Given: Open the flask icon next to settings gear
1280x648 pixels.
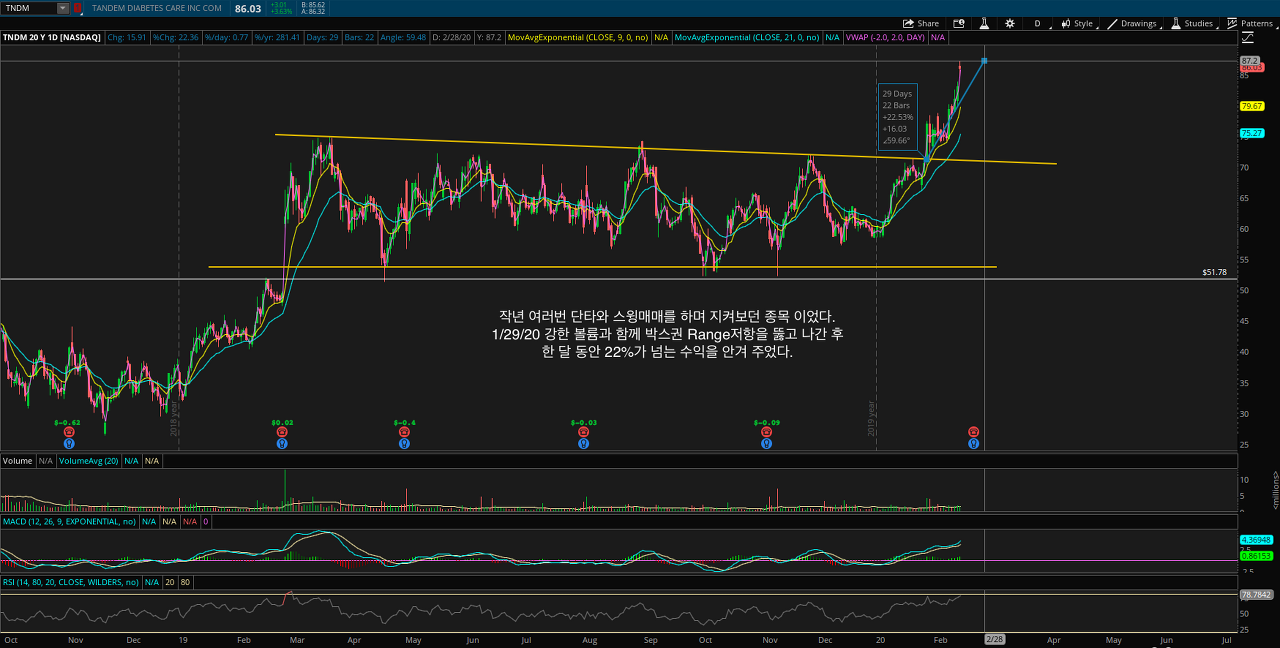Looking at the screenshot, I should point(984,23).
